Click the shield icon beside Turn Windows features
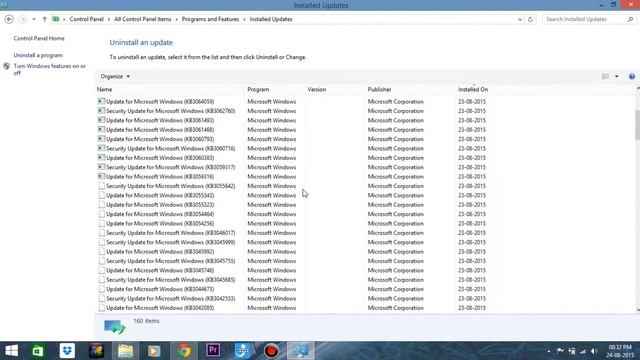640x360 pixels. pos(7,66)
